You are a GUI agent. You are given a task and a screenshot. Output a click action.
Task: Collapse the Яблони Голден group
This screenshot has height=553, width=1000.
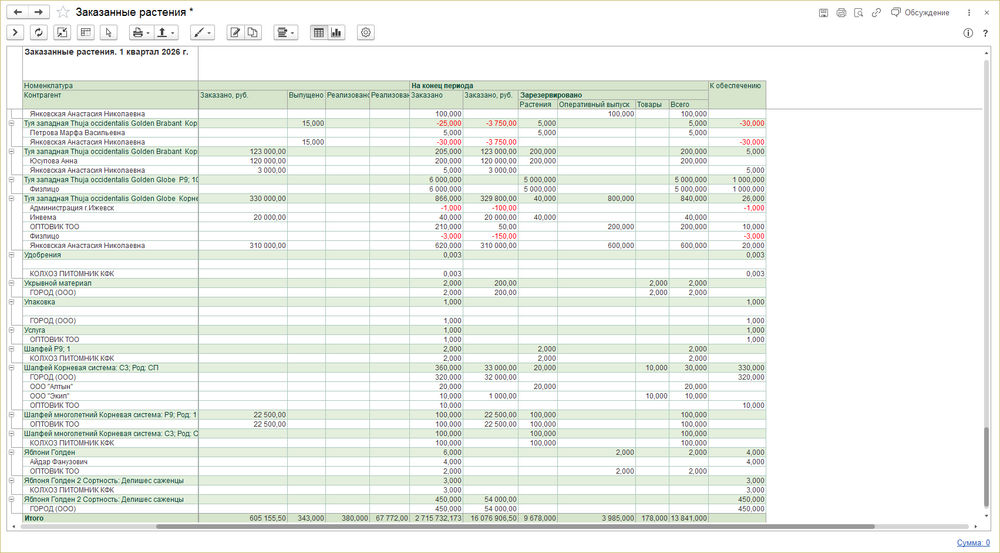pos(12,453)
